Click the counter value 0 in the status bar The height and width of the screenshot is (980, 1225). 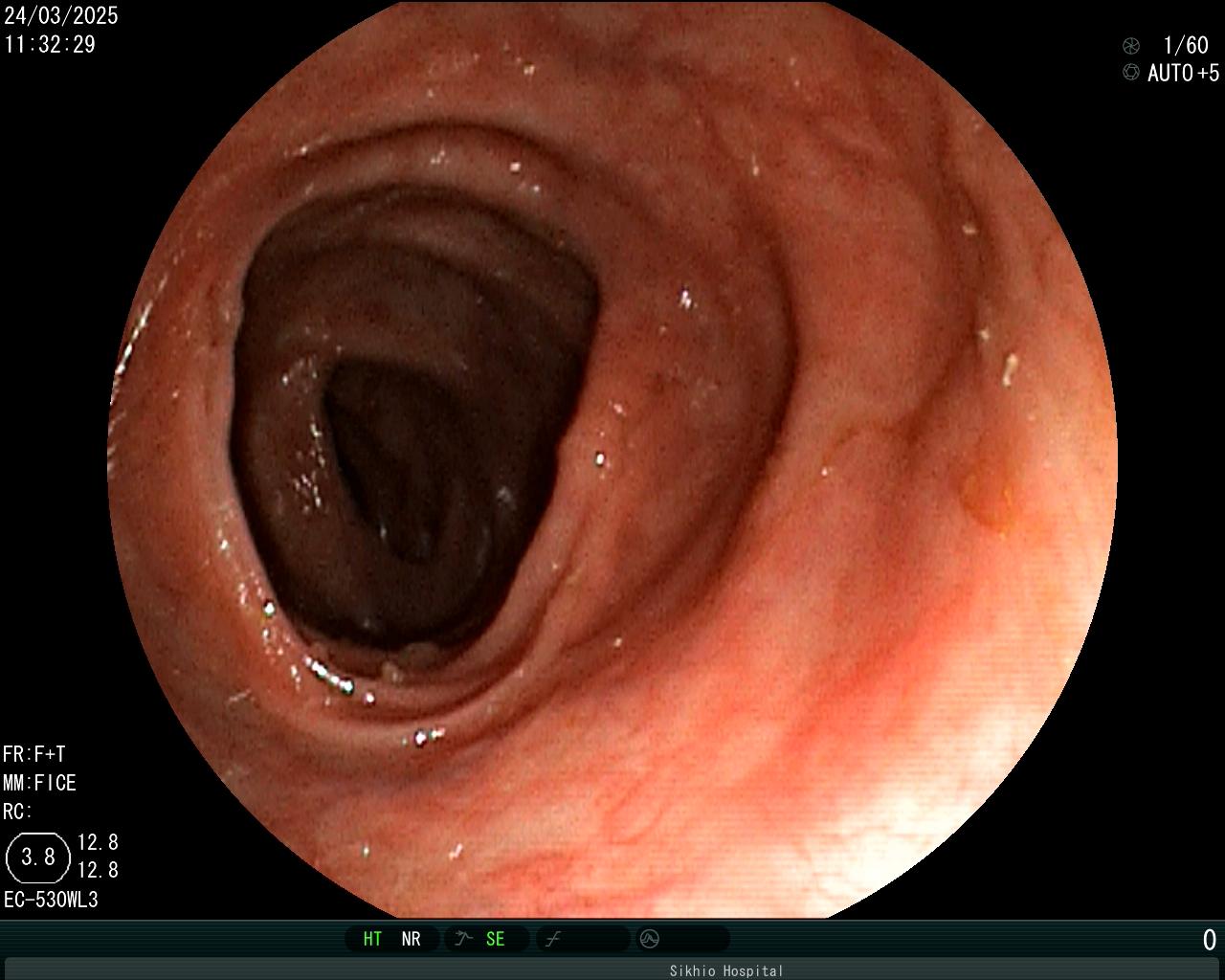pyautogui.click(x=1210, y=940)
